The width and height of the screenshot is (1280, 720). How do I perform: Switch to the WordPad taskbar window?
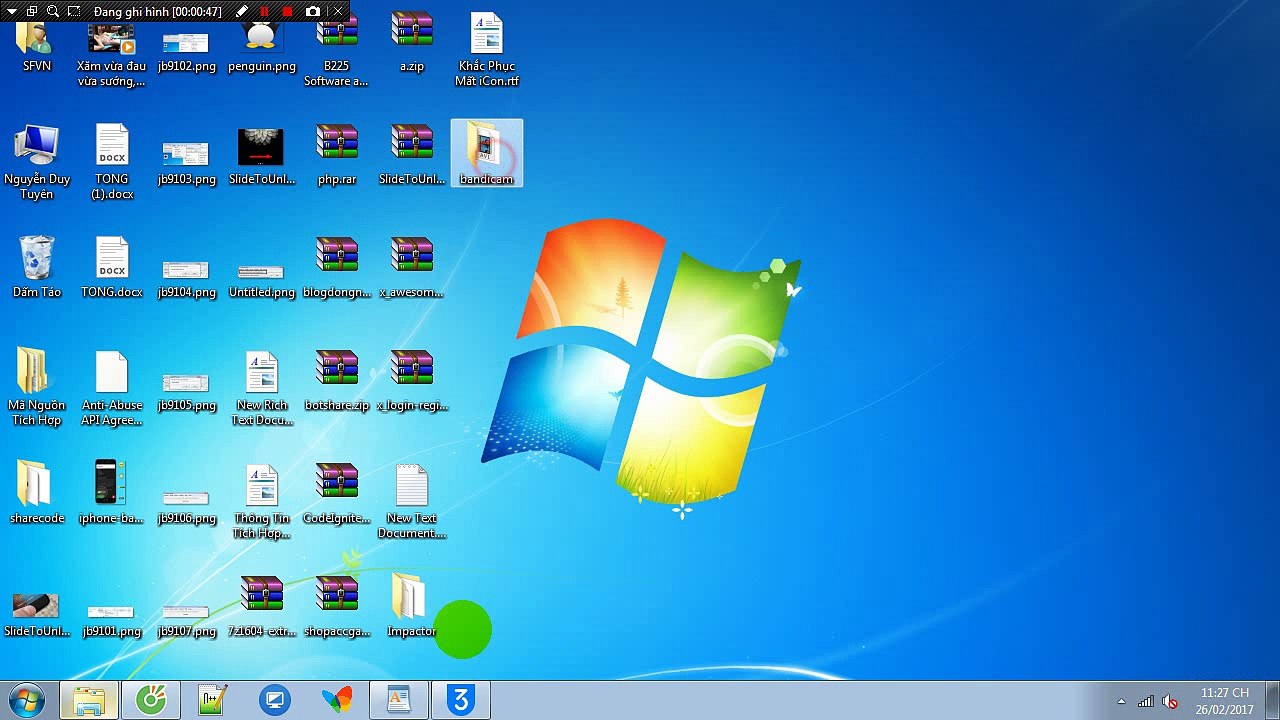tap(399, 700)
